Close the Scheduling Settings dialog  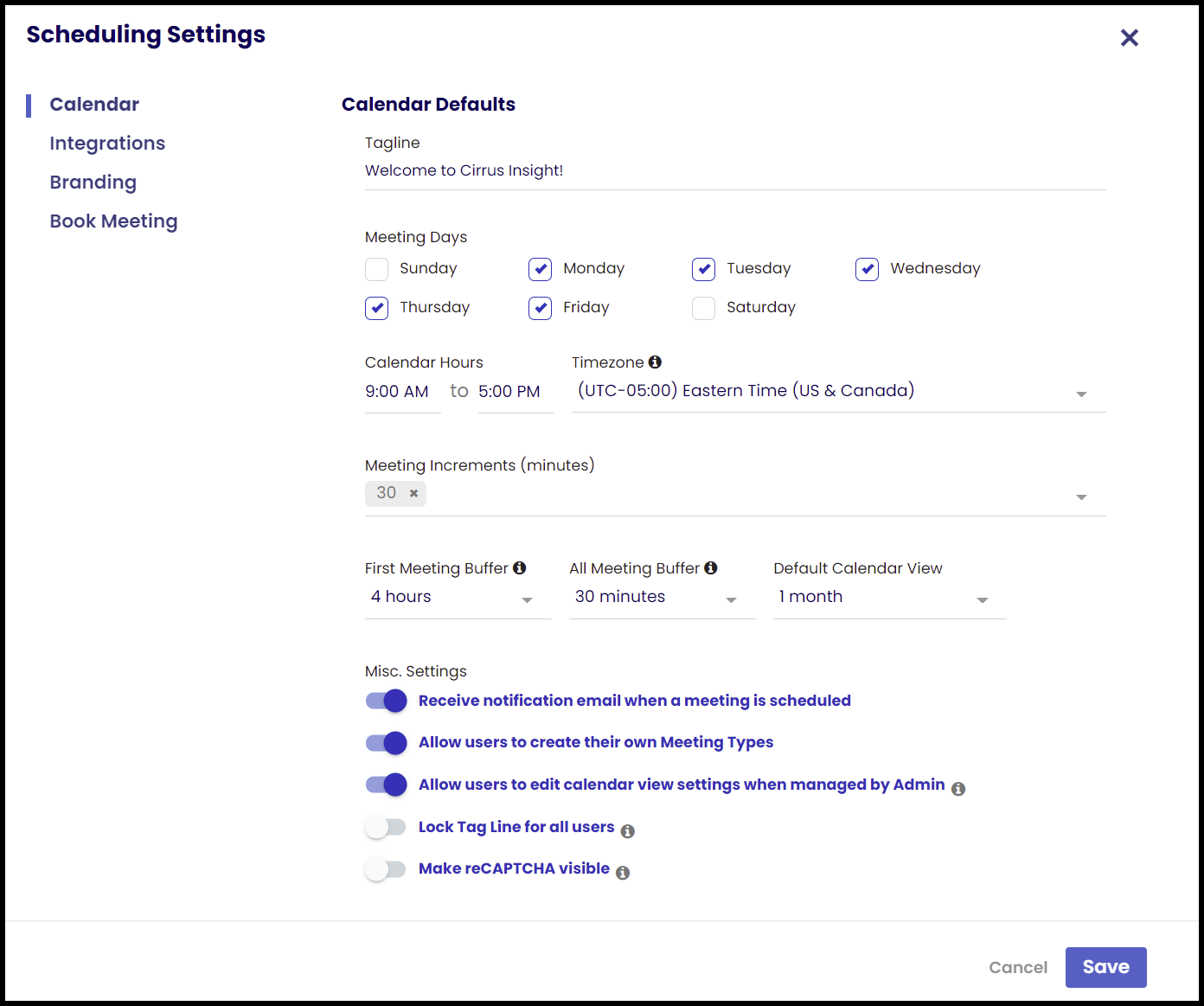click(x=1129, y=37)
